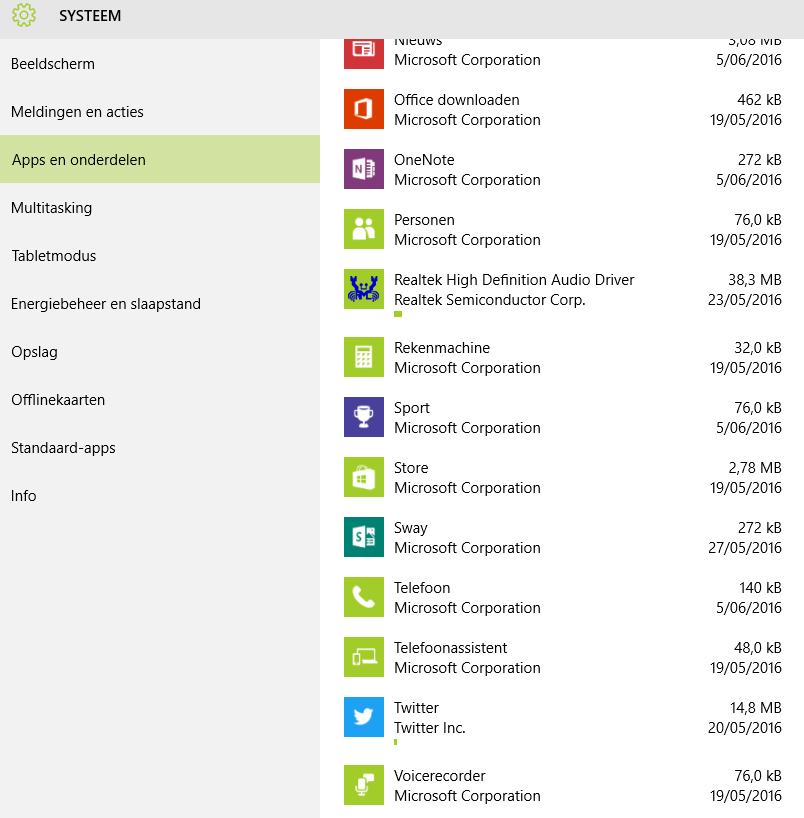The height and width of the screenshot is (818, 804).
Task: Click the 32,0 kB size value
Action: click(x=758, y=347)
